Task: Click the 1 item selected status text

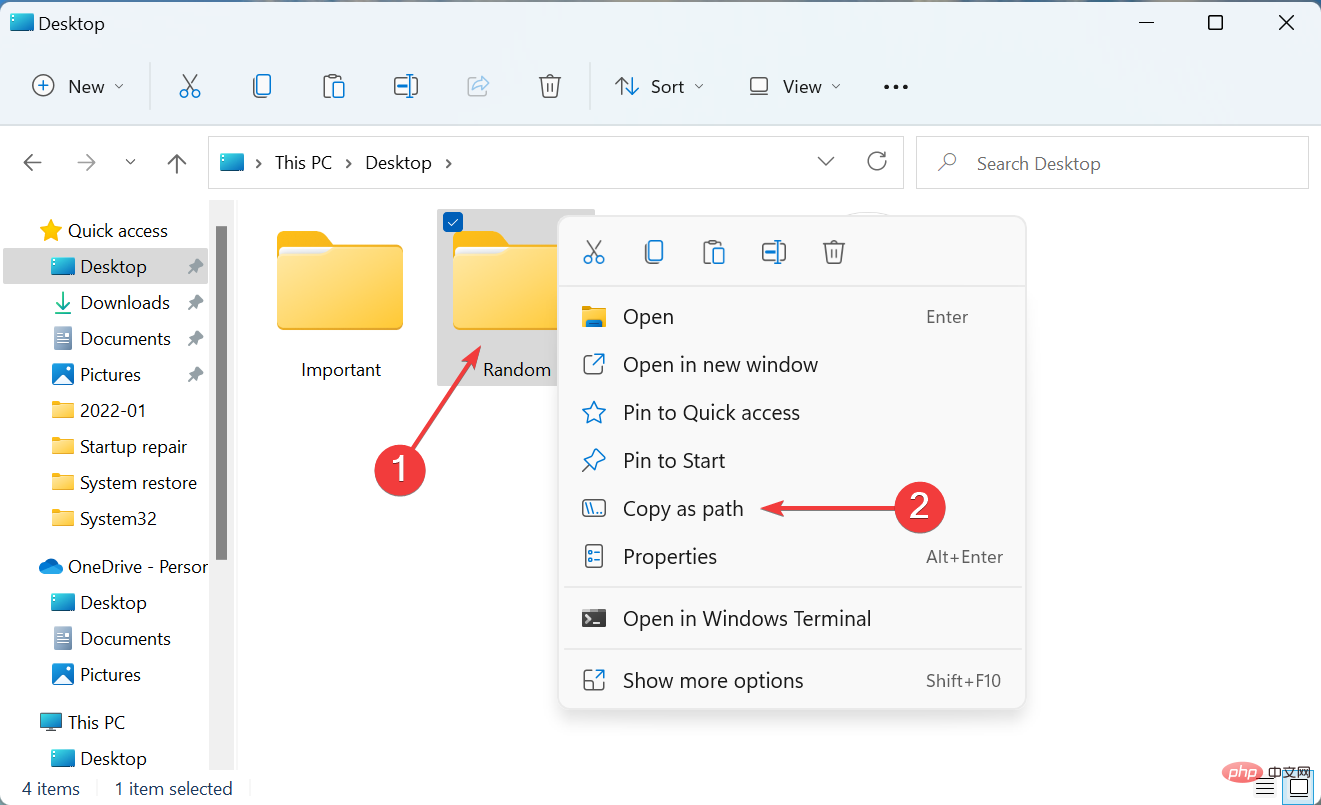Action: point(173,789)
